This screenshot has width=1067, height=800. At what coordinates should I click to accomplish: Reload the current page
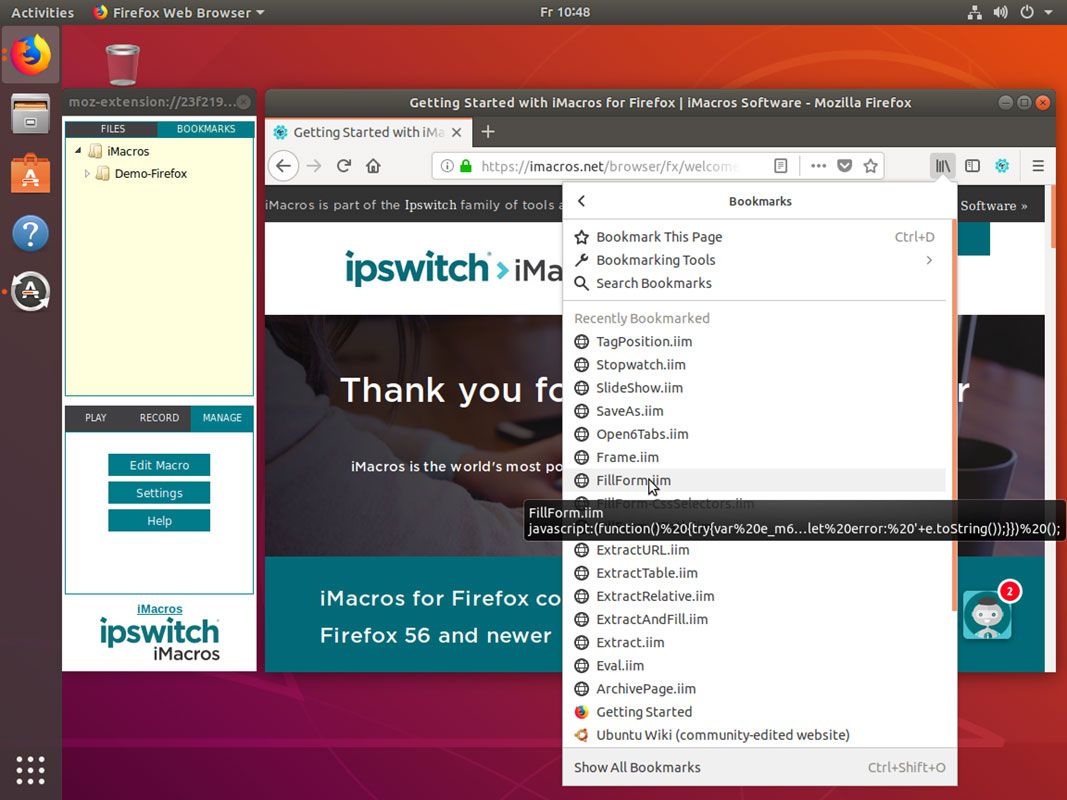345,166
